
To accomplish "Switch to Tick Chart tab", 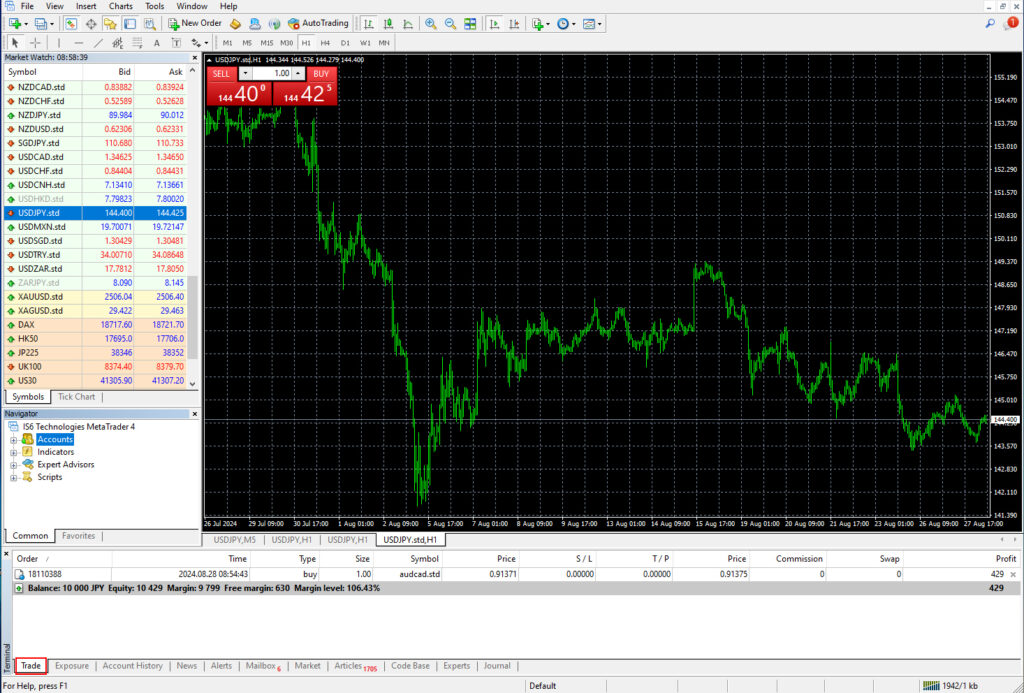I will coord(76,396).
